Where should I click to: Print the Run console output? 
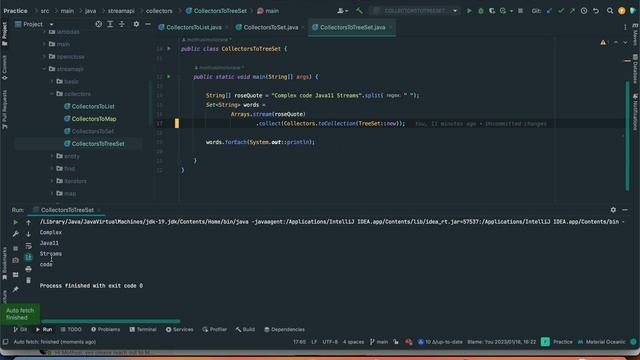tap(29, 269)
